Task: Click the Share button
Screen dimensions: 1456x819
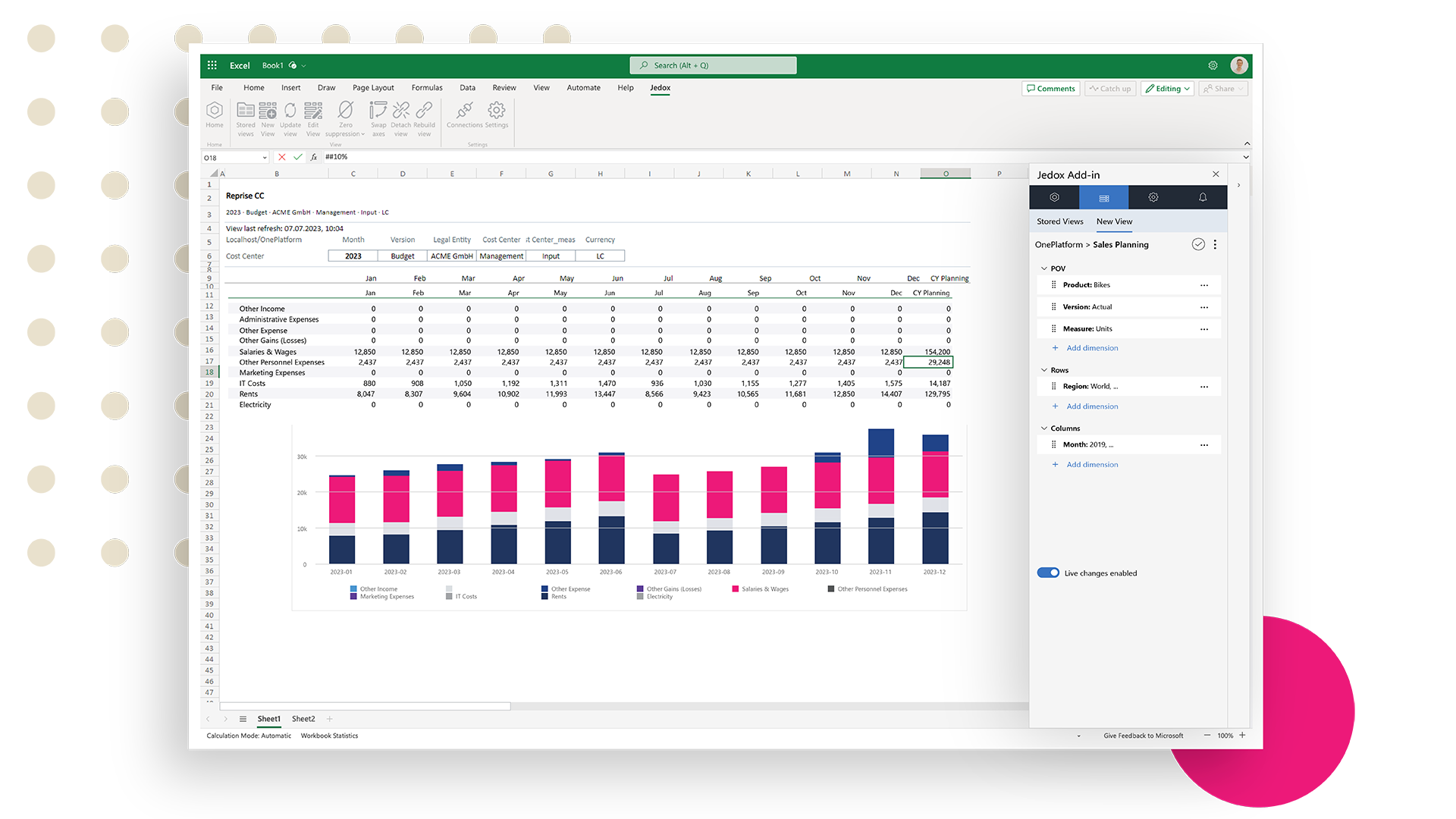Action: click(x=1223, y=89)
